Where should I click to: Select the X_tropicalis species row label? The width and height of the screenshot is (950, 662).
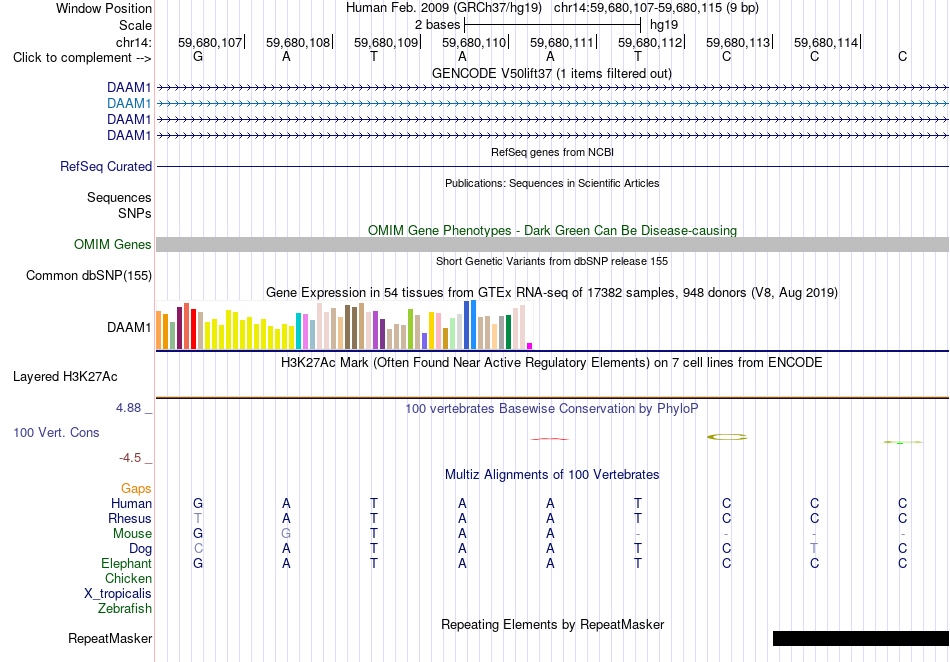click(118, 594)
